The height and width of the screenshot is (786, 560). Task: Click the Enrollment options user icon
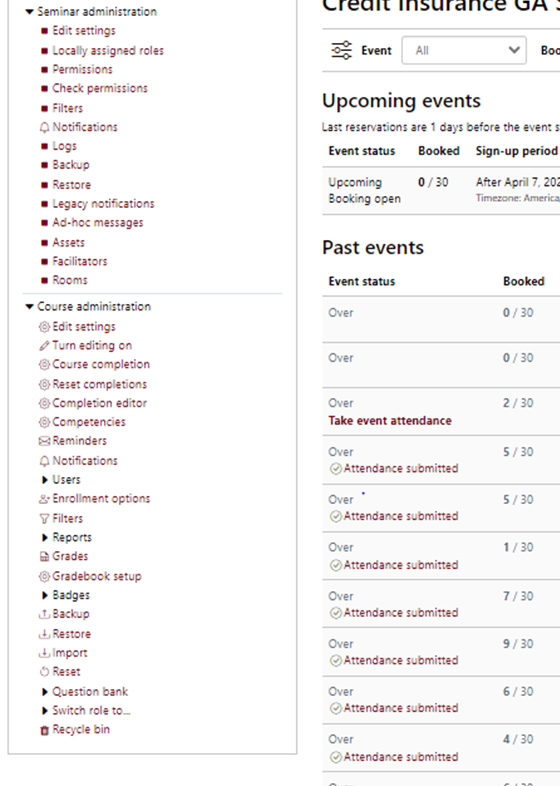pyautogui.click(x=45, y=499)
